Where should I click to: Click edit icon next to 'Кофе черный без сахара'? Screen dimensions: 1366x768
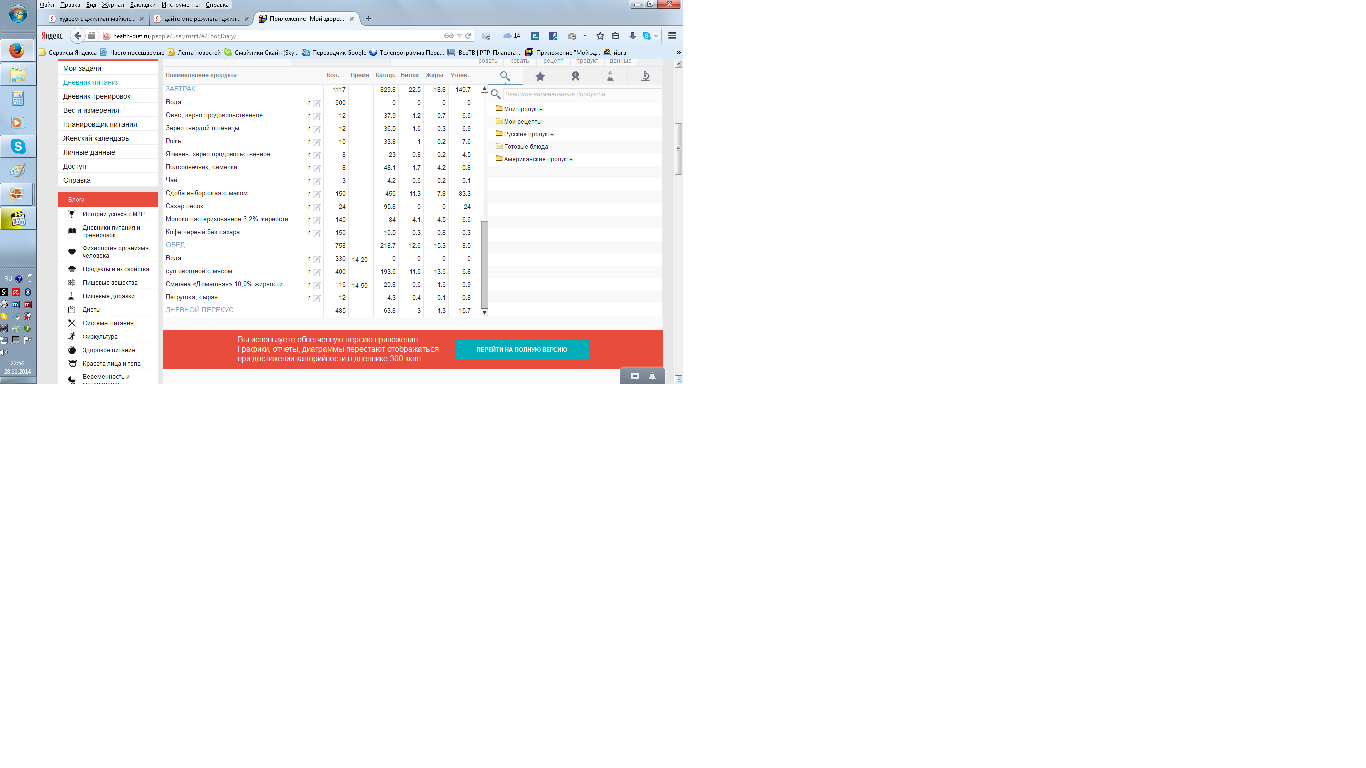(x=317, y=232)
